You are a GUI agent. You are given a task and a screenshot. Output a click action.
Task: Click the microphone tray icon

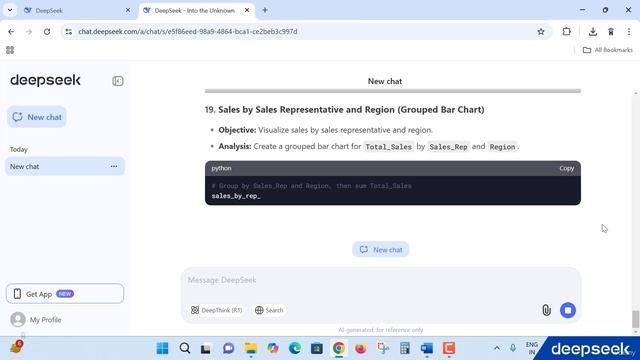point(513,348)
